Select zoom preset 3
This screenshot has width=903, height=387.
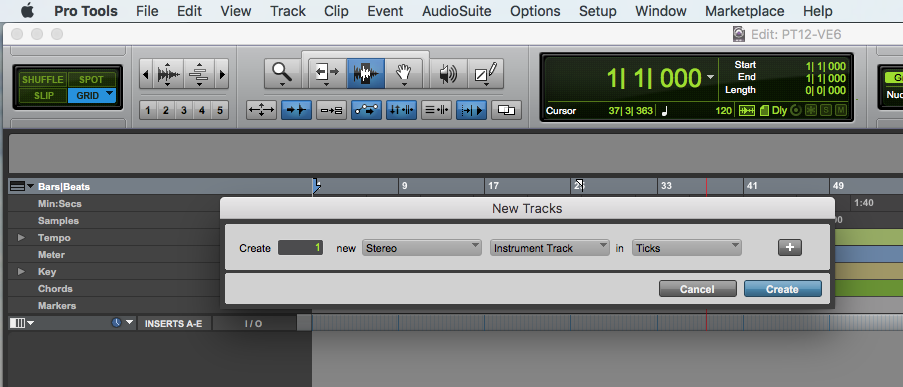point(184,110)
